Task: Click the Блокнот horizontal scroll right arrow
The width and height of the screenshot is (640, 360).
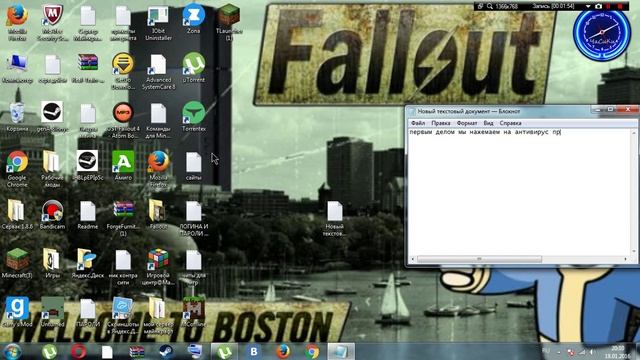Action: 626,259
